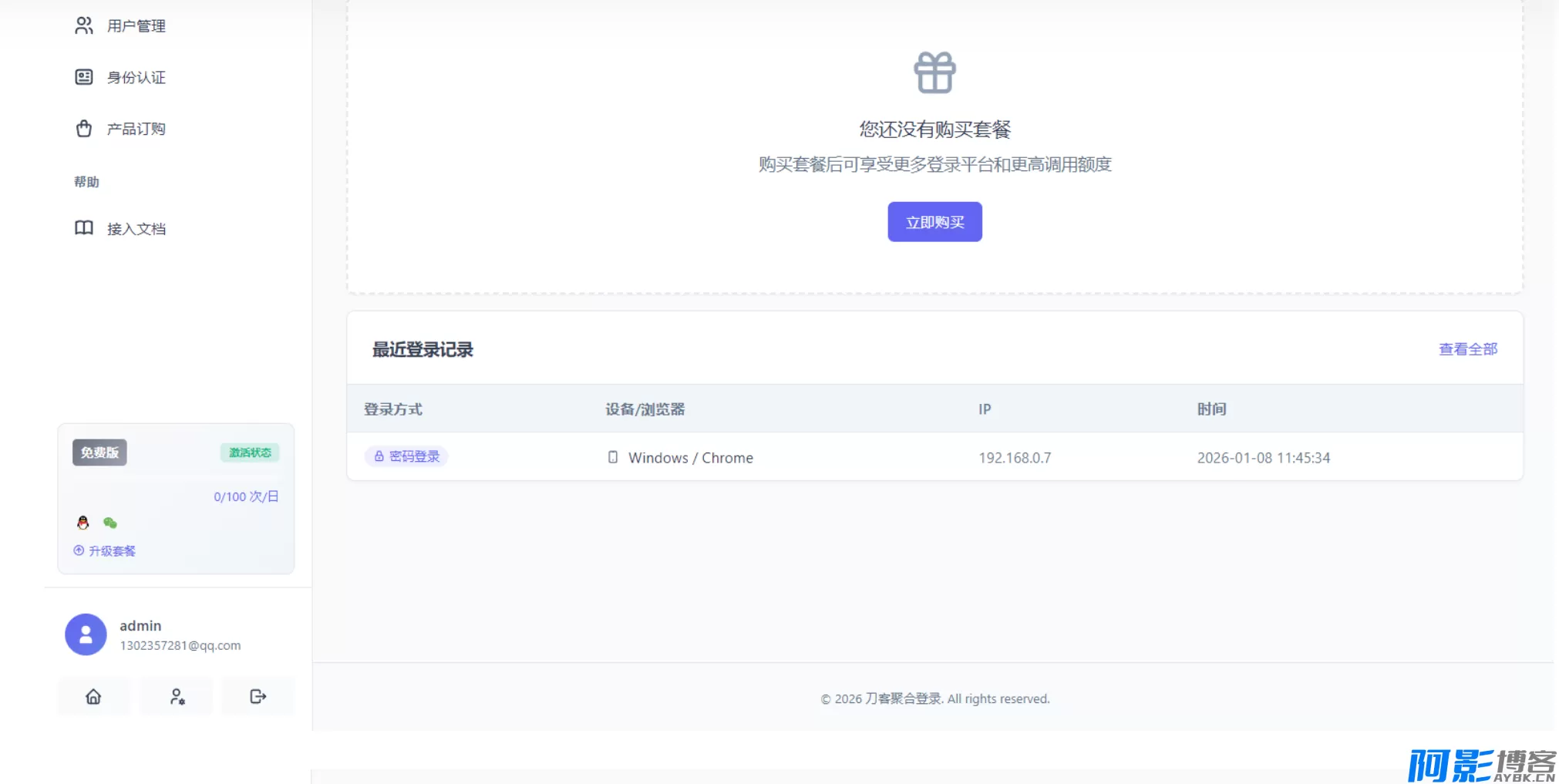This screenshot has height=784, width=1559.
Task: Open user settings icon button
Action: tap(177, 697)
